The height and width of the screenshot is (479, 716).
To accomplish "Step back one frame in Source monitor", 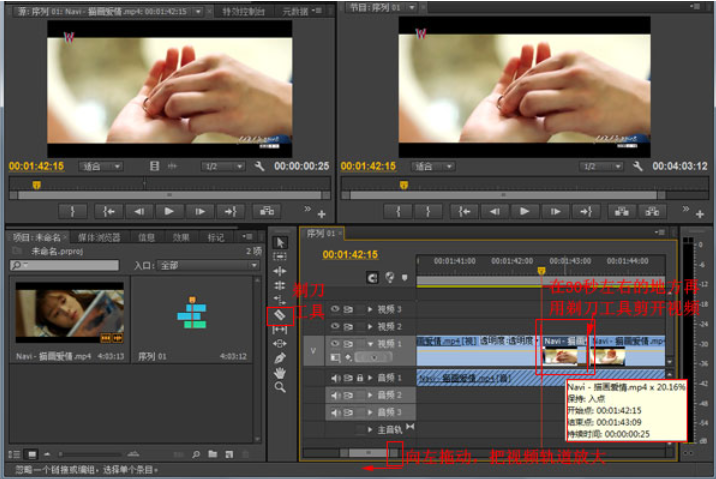I will [x=139, y=211].
